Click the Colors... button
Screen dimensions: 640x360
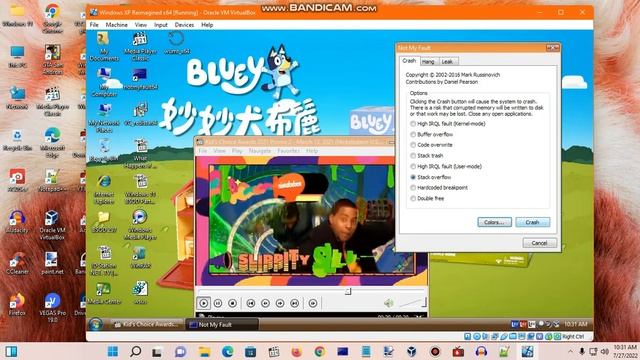[x=494, y=222]
